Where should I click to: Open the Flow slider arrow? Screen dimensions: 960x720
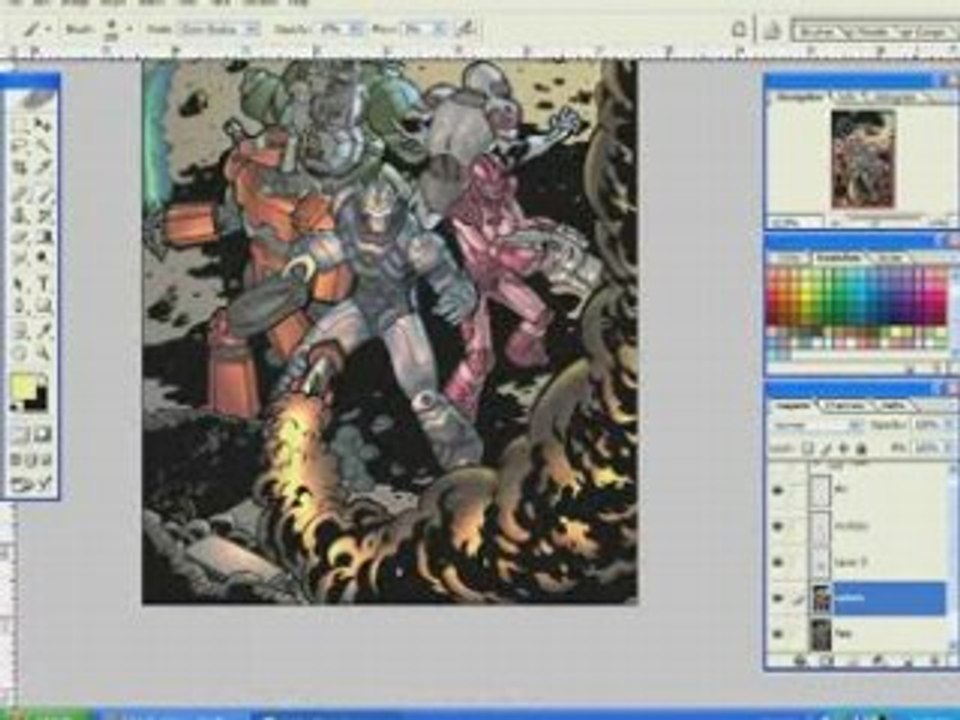pyautogui.click(x=440, y=29)
